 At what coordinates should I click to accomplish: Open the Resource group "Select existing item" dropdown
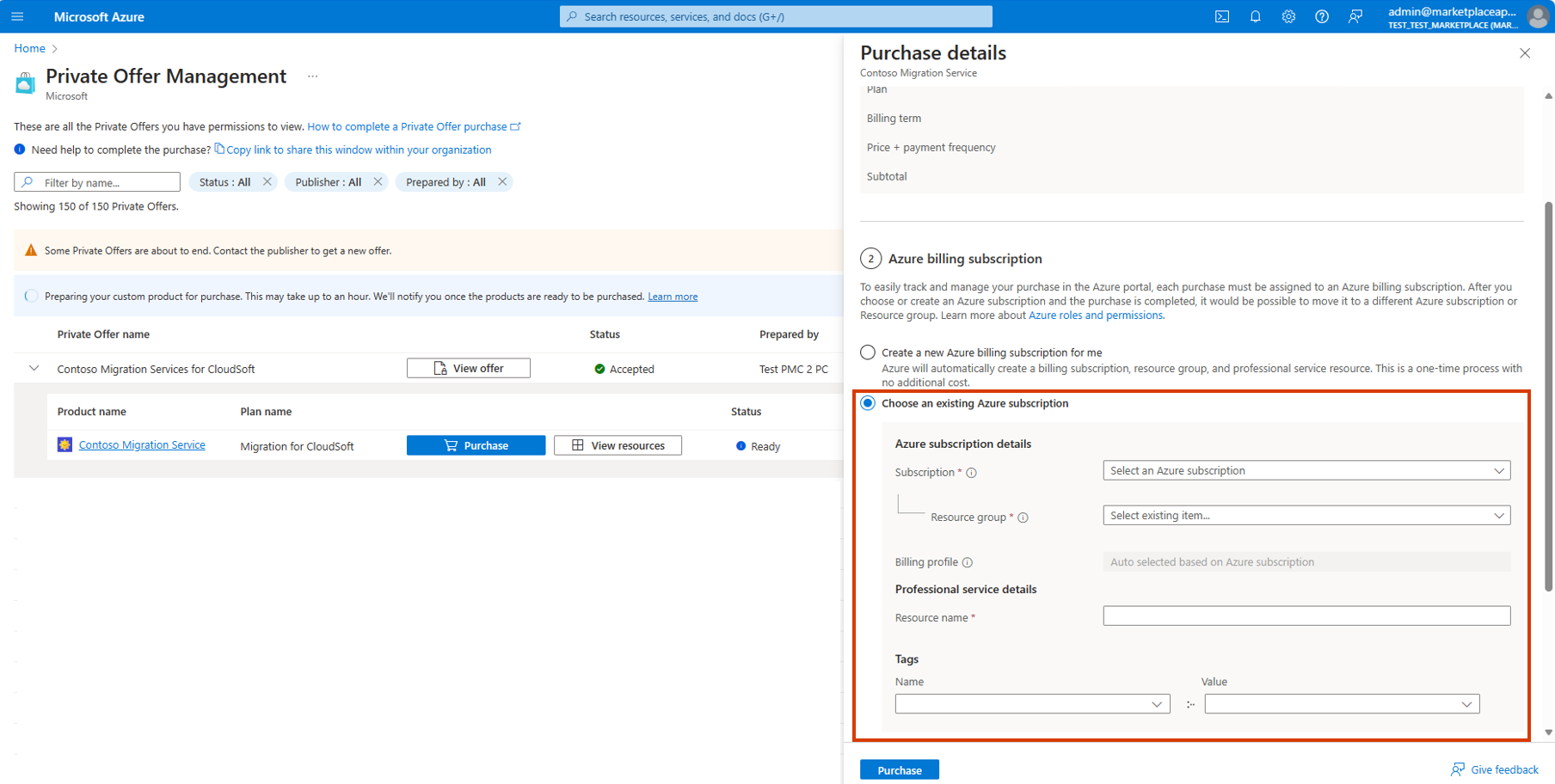tap(1306, 515)
